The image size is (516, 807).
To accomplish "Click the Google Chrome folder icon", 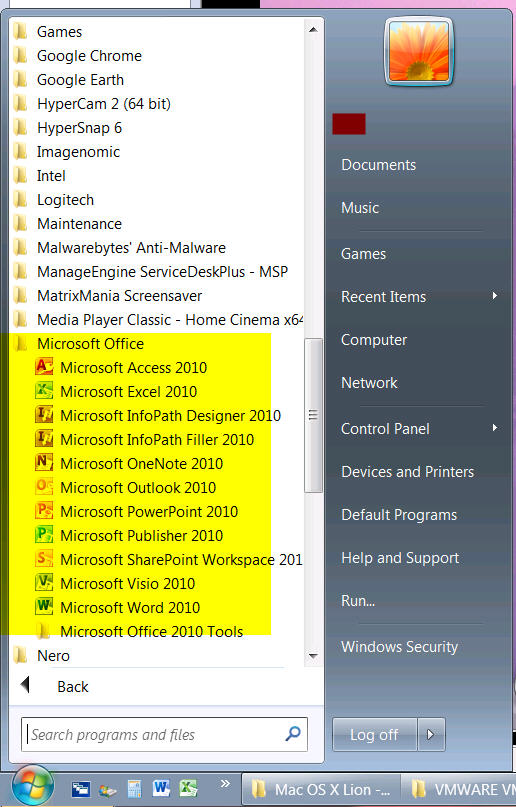I will [x=21, y=55].
